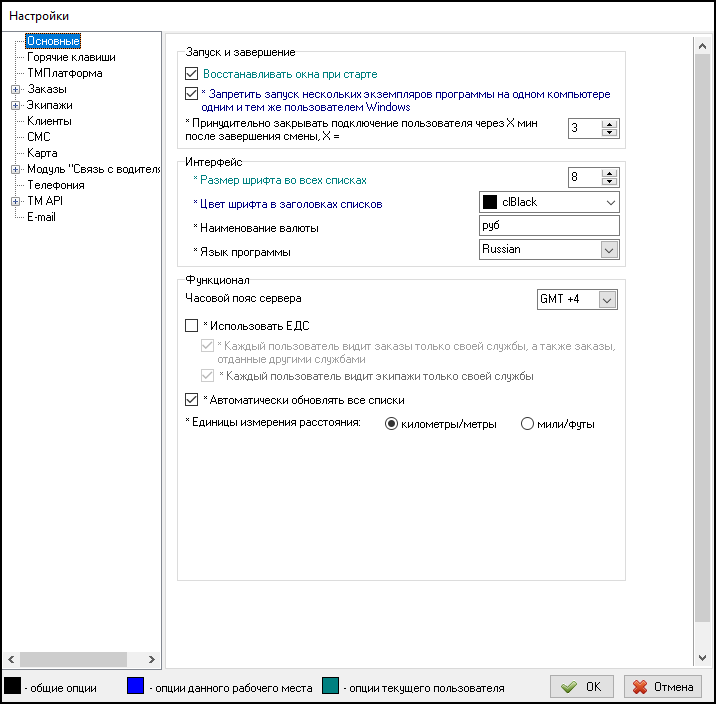This screenshot has width=716, height=704.
Task: Select Телефония in the settings tree
Action: click(x=55, y=185)
